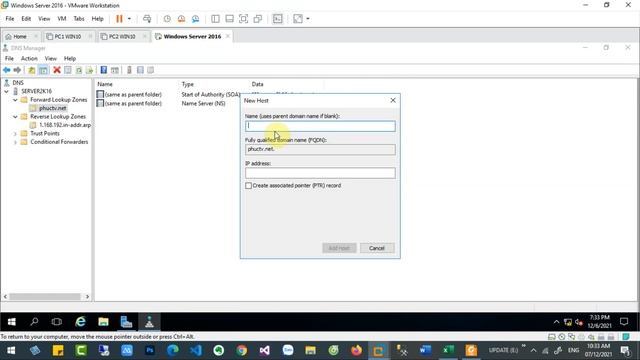Open Server Manager in guest taskbar
The image size is (640, 360).
click(126, 322)
